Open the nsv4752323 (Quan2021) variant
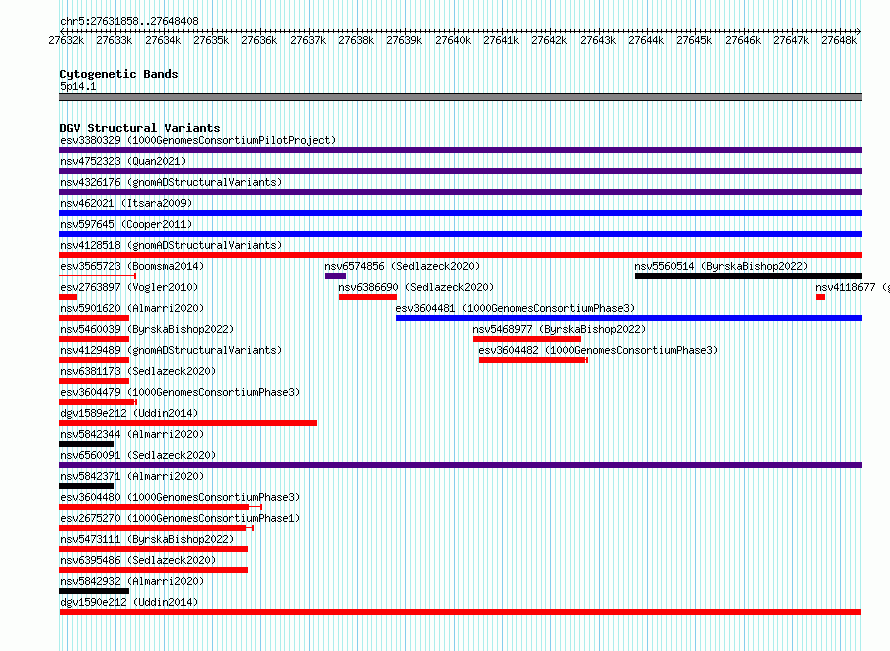890x651 pixels. 123,161
